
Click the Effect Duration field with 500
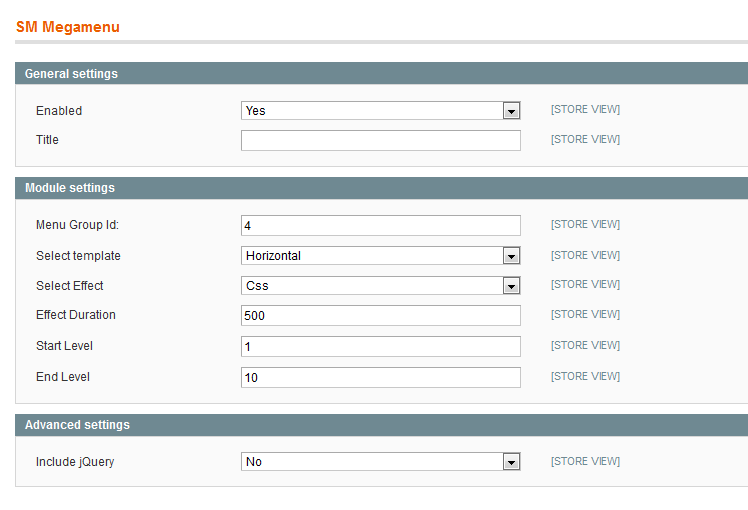[380, 315]
